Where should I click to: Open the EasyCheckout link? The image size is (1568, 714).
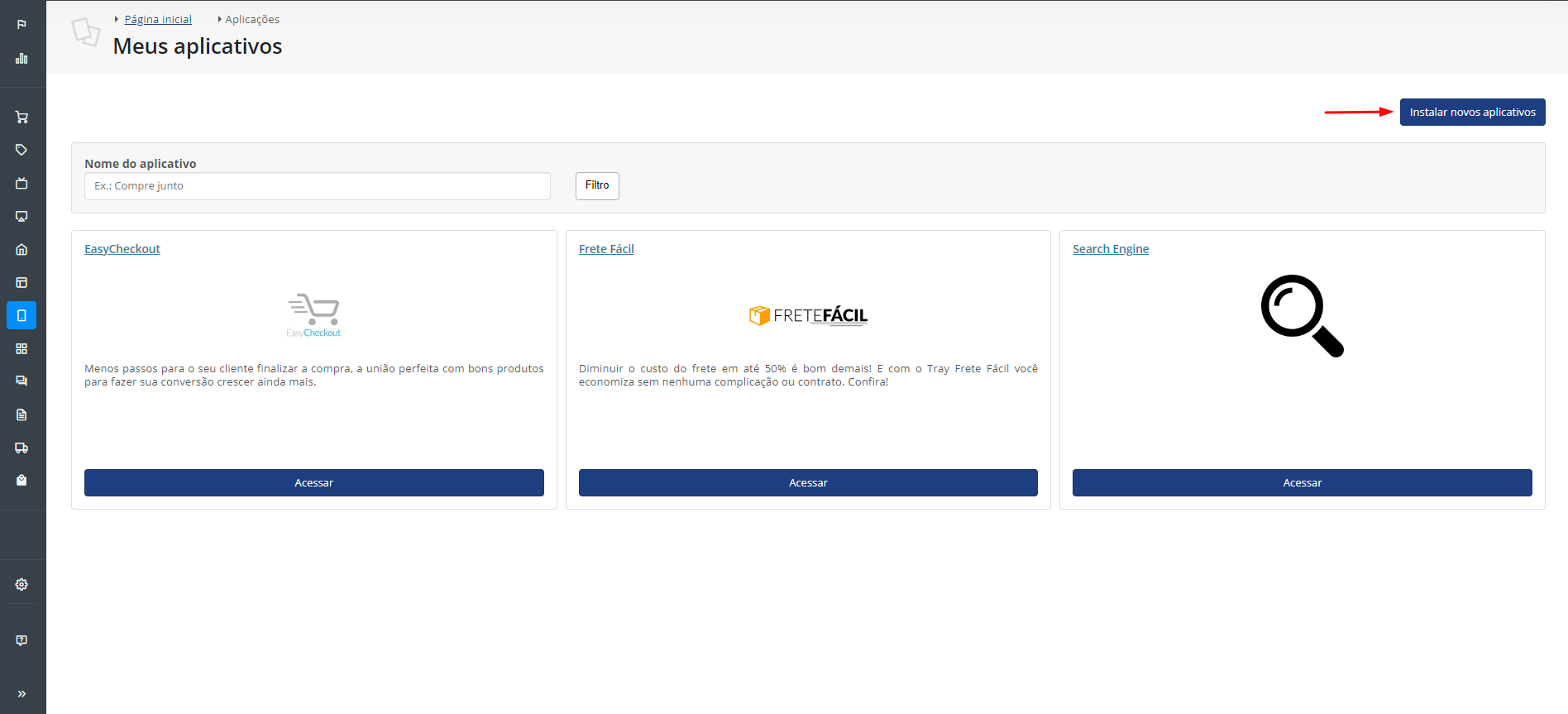pos(122,249)
